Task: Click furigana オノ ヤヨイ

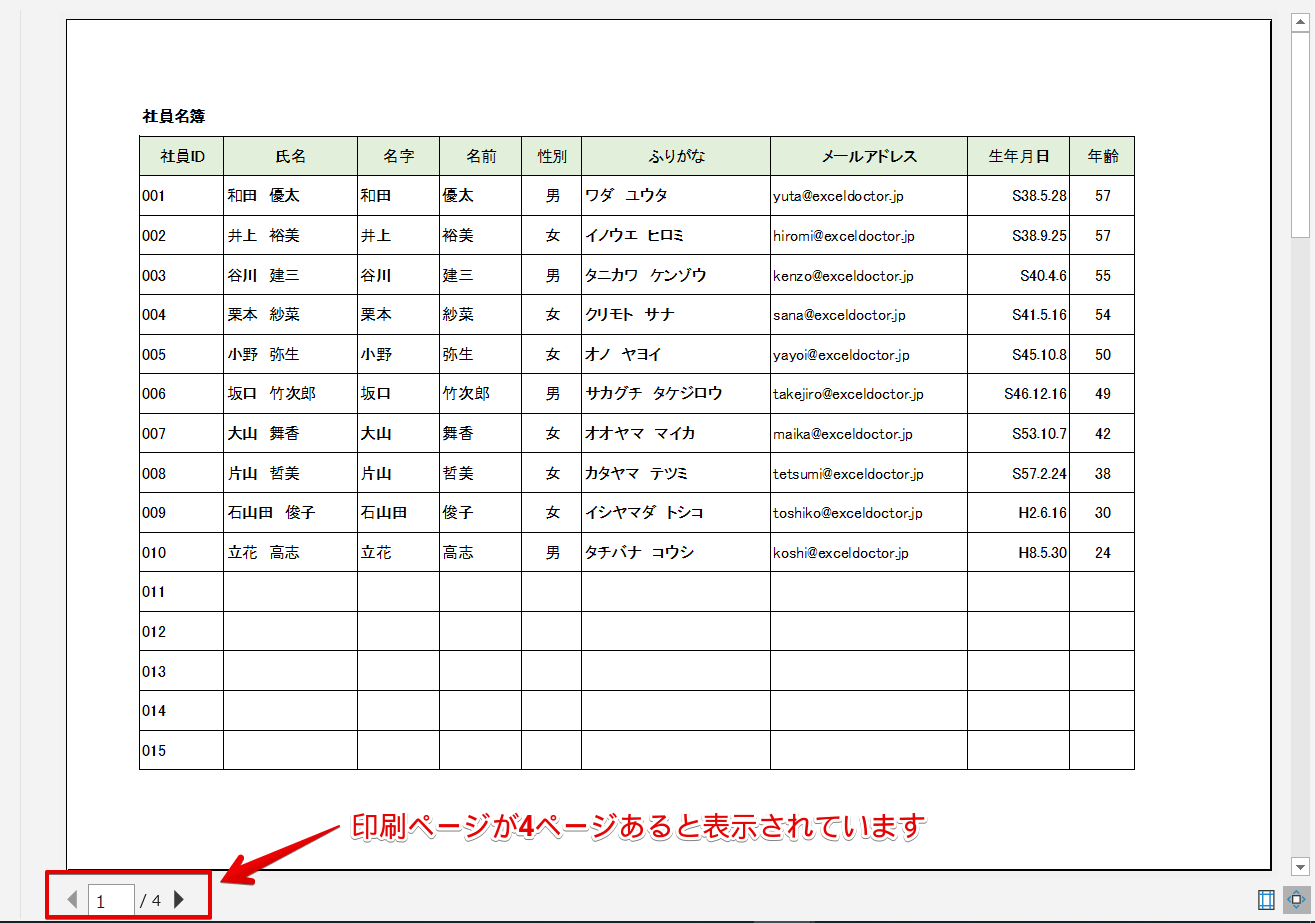Action: (623, 354)
